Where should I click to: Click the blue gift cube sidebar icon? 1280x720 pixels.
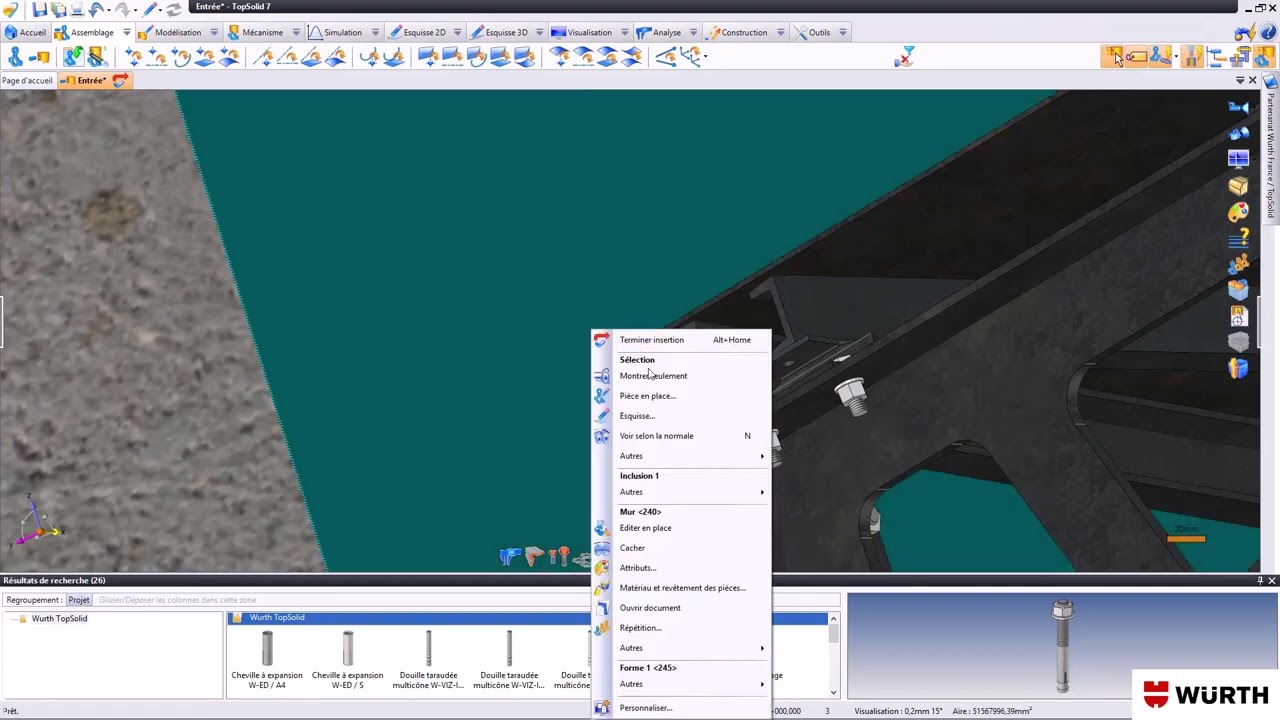click(x=1239, y=369)
